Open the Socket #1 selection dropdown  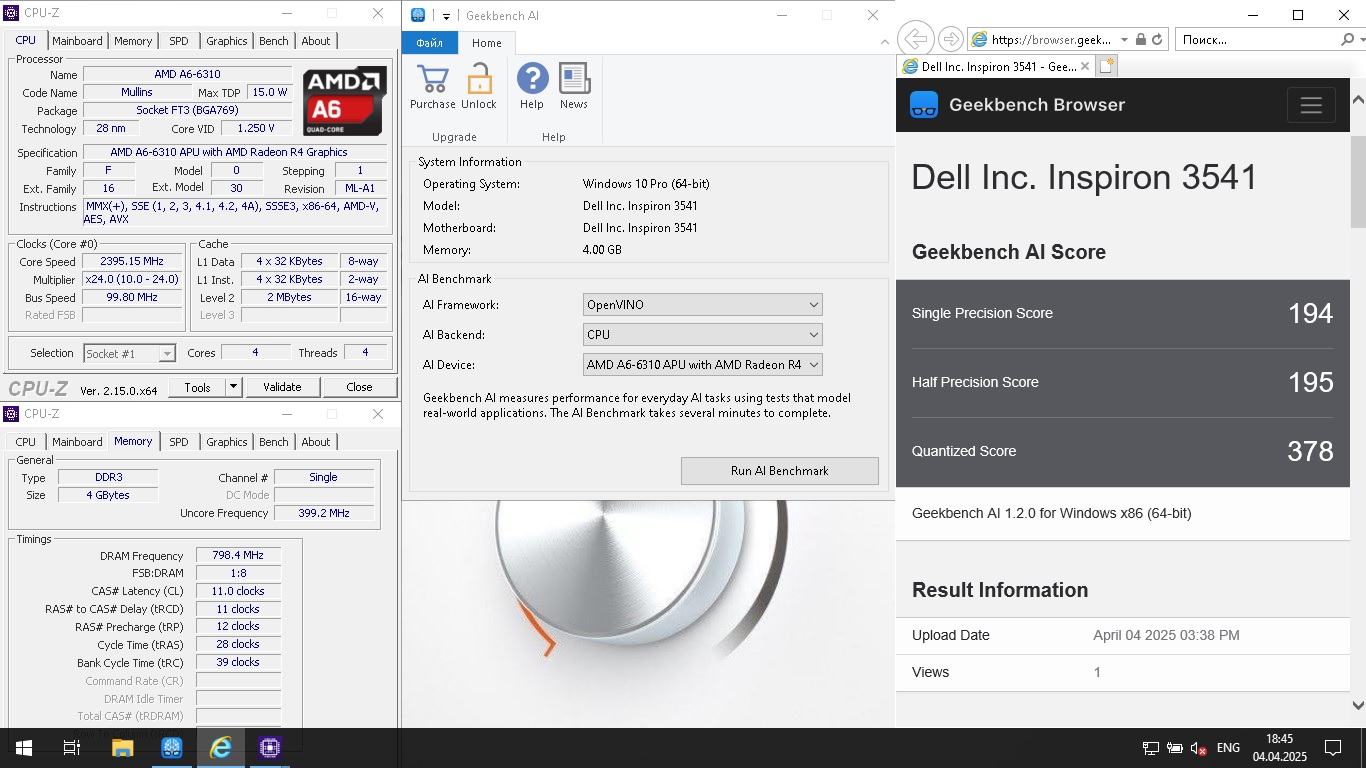(x=130, y=354)
